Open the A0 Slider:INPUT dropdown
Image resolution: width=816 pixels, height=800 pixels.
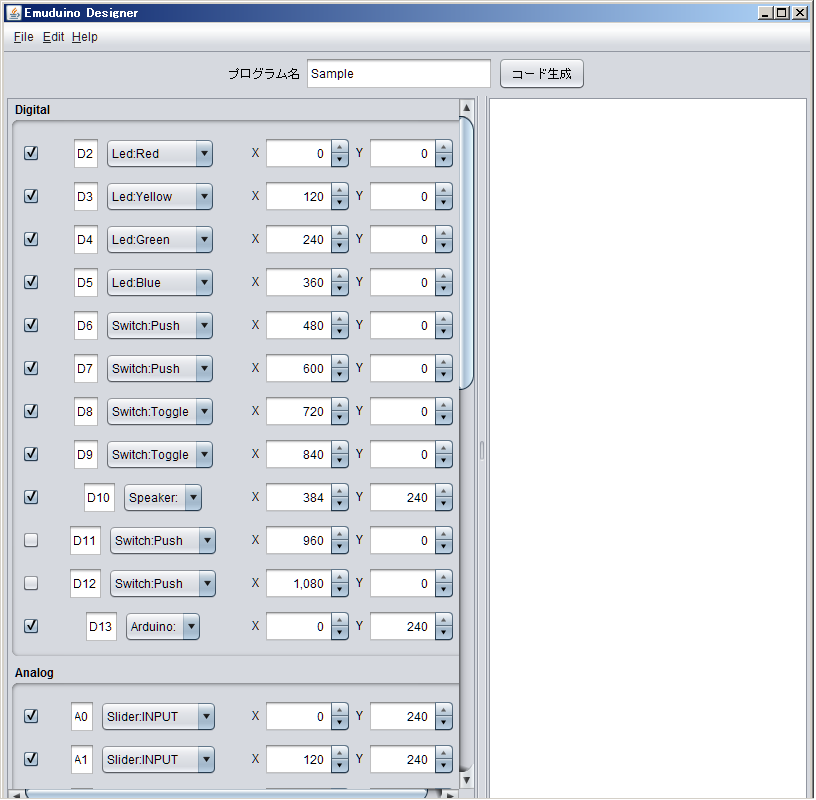click(158, 717)
